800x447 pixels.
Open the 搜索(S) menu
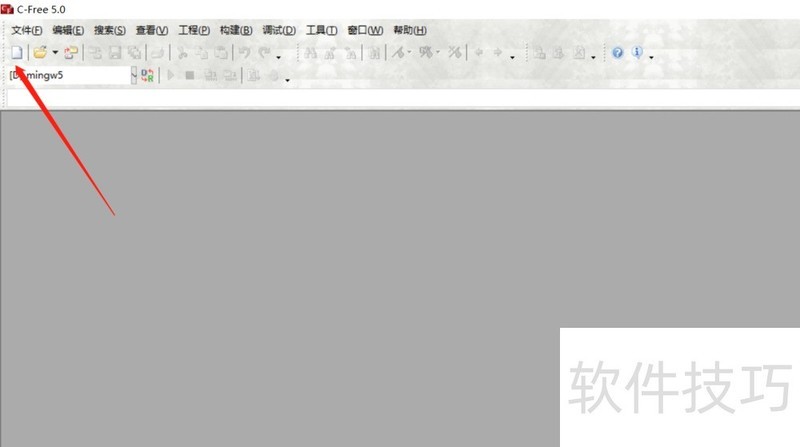[x=110, y=30]
